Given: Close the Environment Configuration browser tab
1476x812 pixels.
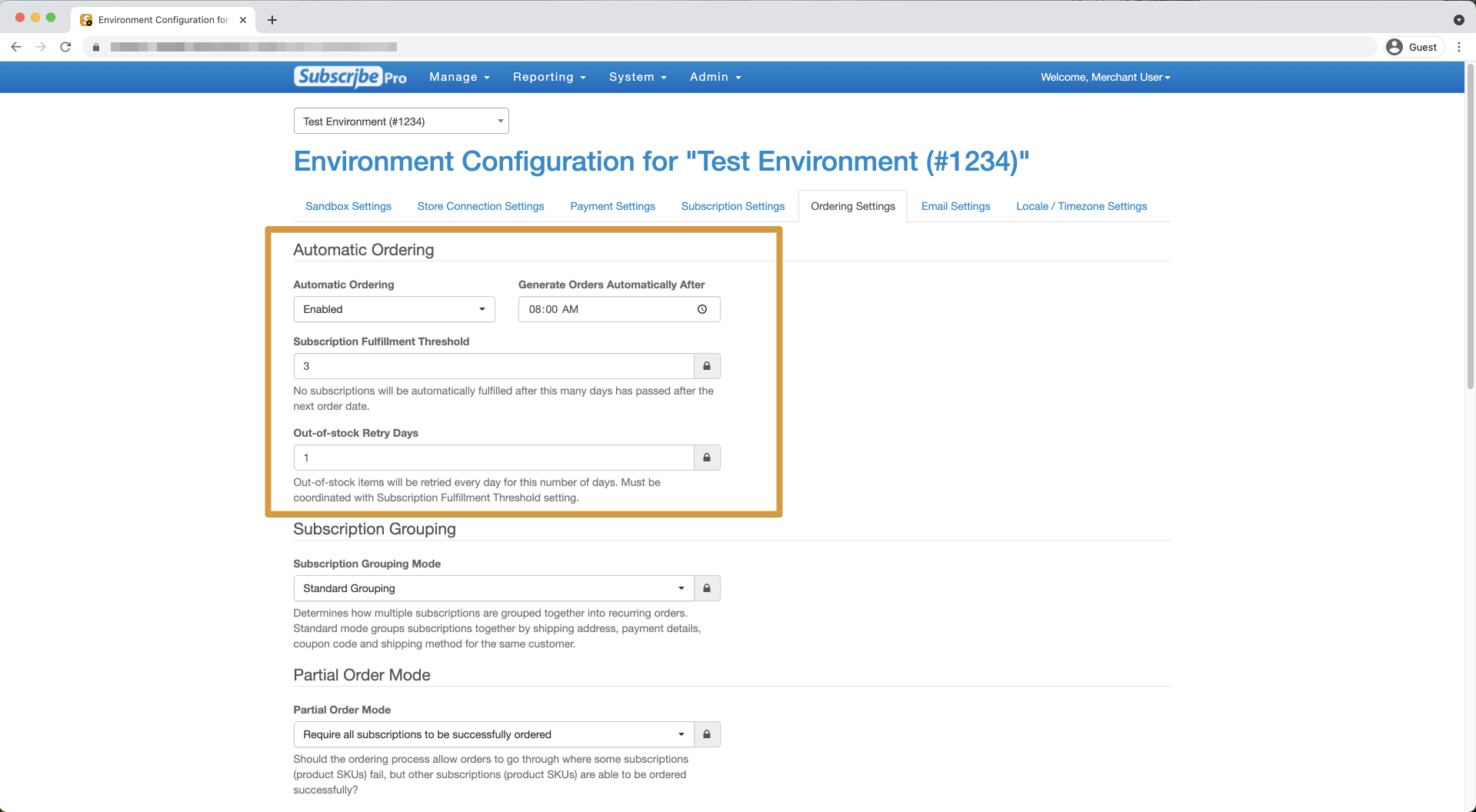Looking at the screenshot, I should 243,20.
